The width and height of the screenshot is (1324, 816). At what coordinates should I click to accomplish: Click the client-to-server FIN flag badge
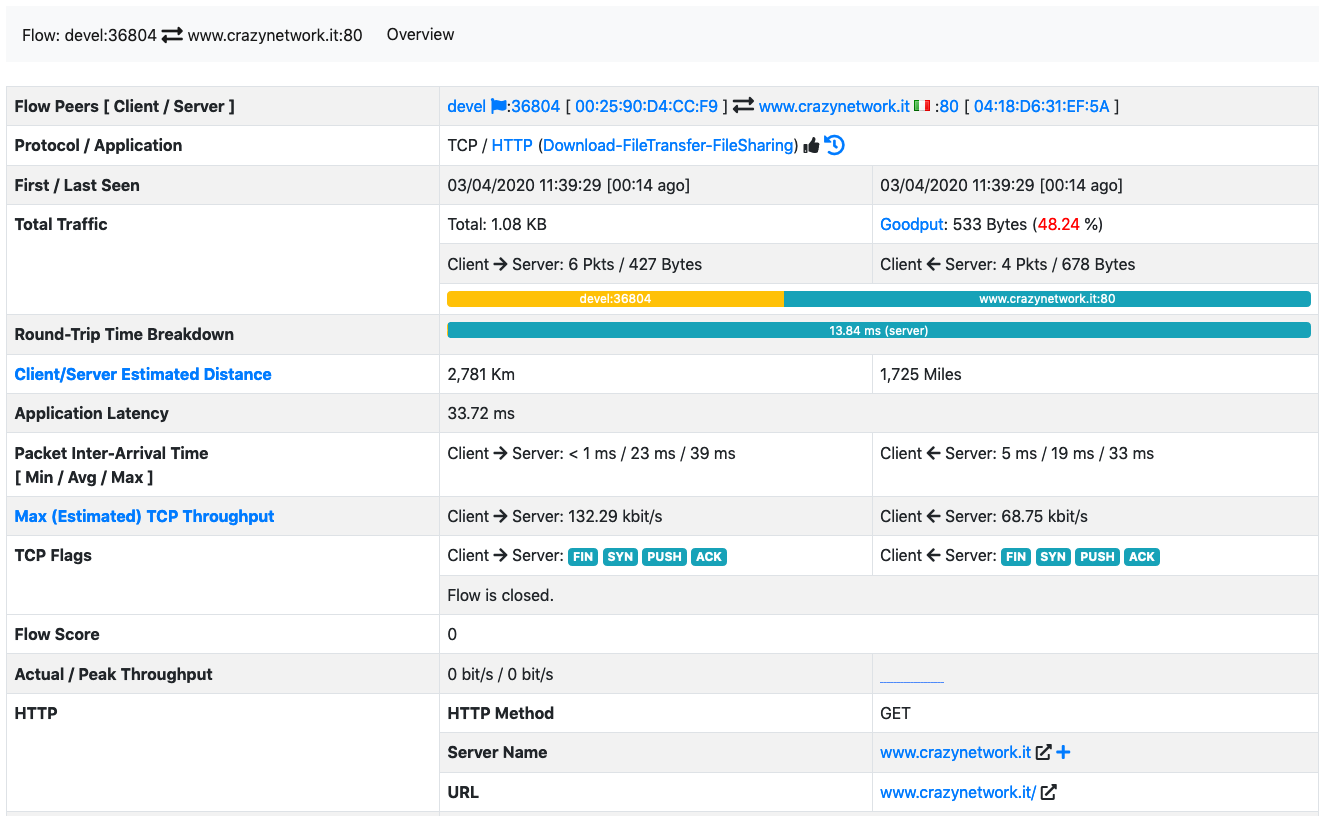583,557
